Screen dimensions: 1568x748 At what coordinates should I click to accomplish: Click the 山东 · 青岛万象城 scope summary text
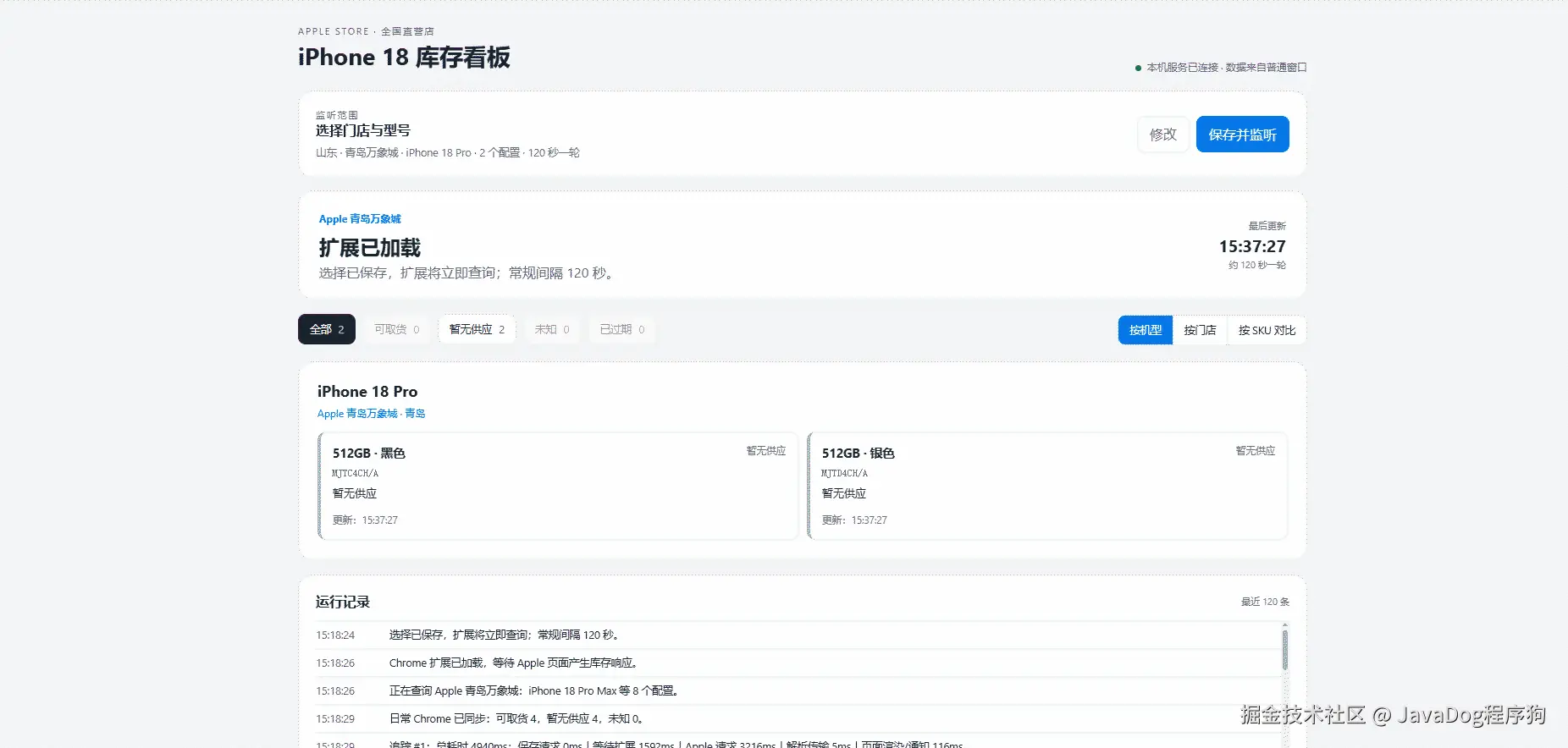tap(447, 153)
